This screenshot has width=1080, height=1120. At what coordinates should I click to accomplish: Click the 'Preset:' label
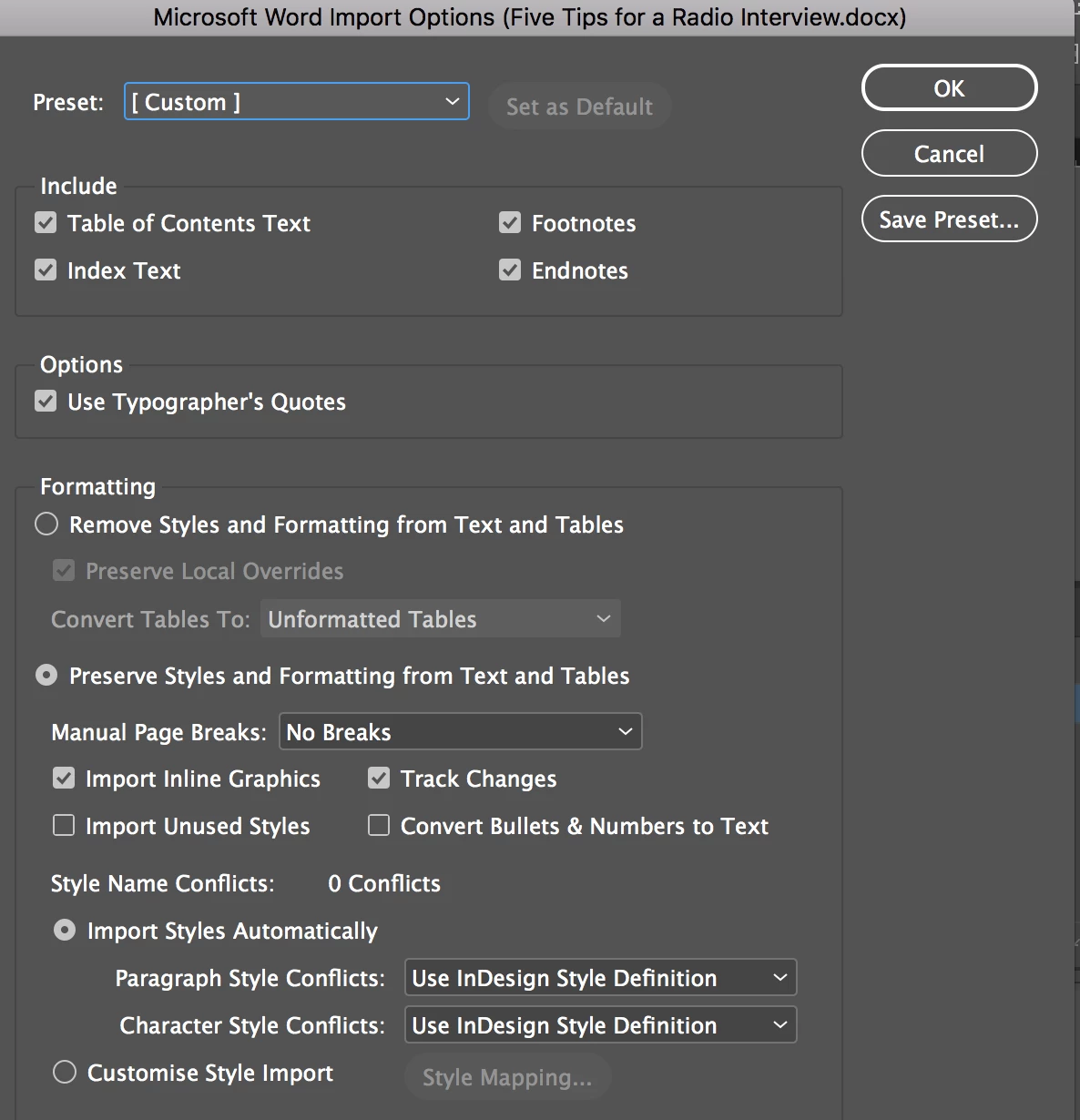(68, 102)
